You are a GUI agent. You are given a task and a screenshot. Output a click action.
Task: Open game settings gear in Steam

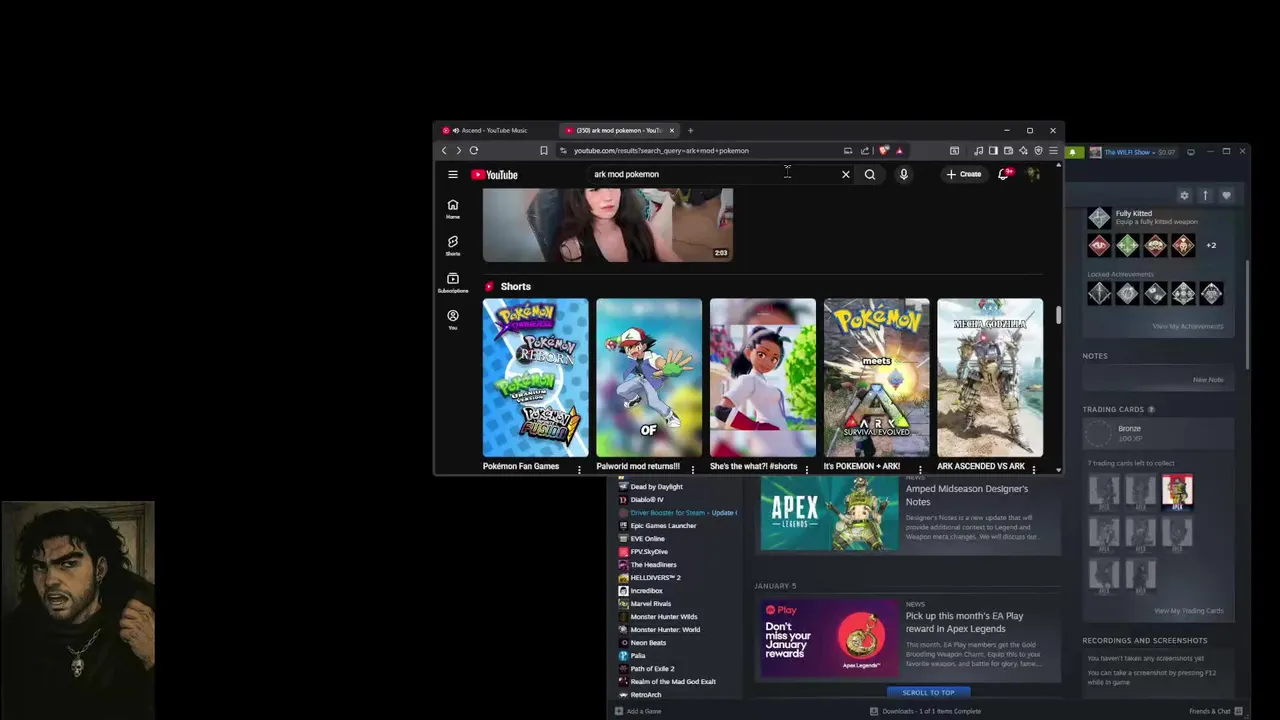click(x=1184, y=195)
